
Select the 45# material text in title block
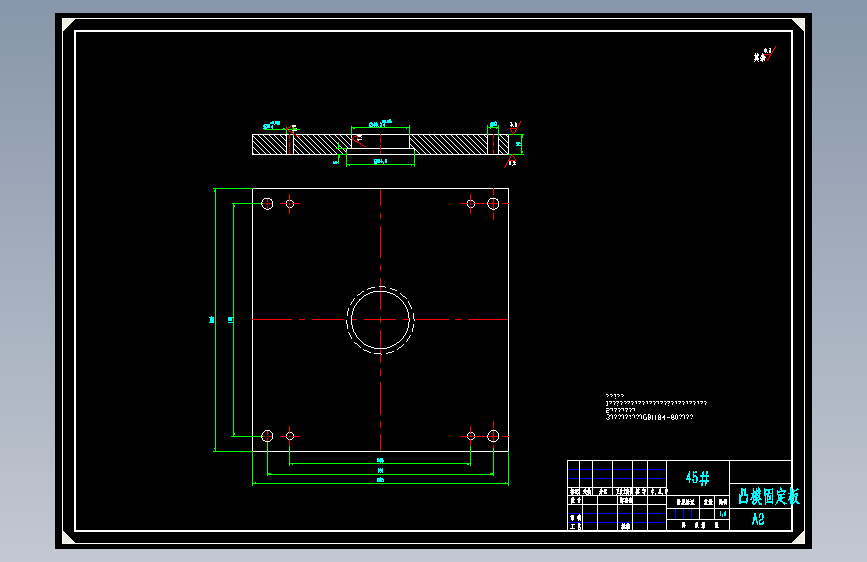697,477
